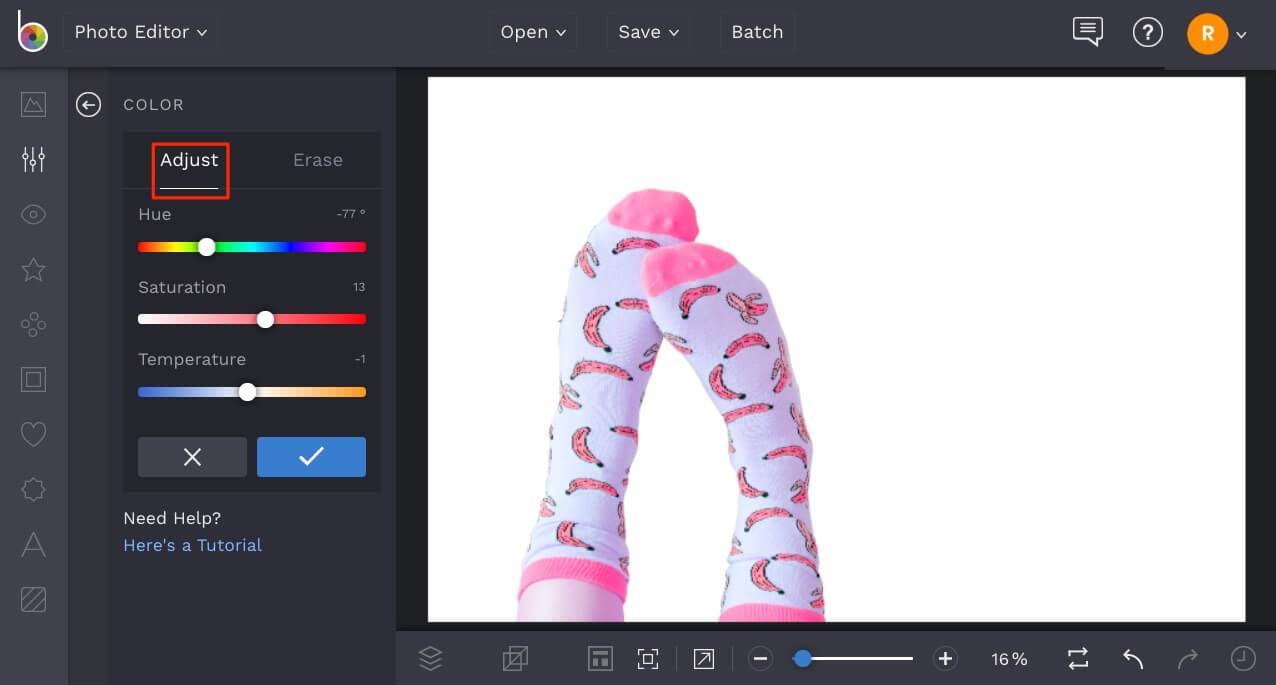Open the Batch menu item

click(756, 31)
